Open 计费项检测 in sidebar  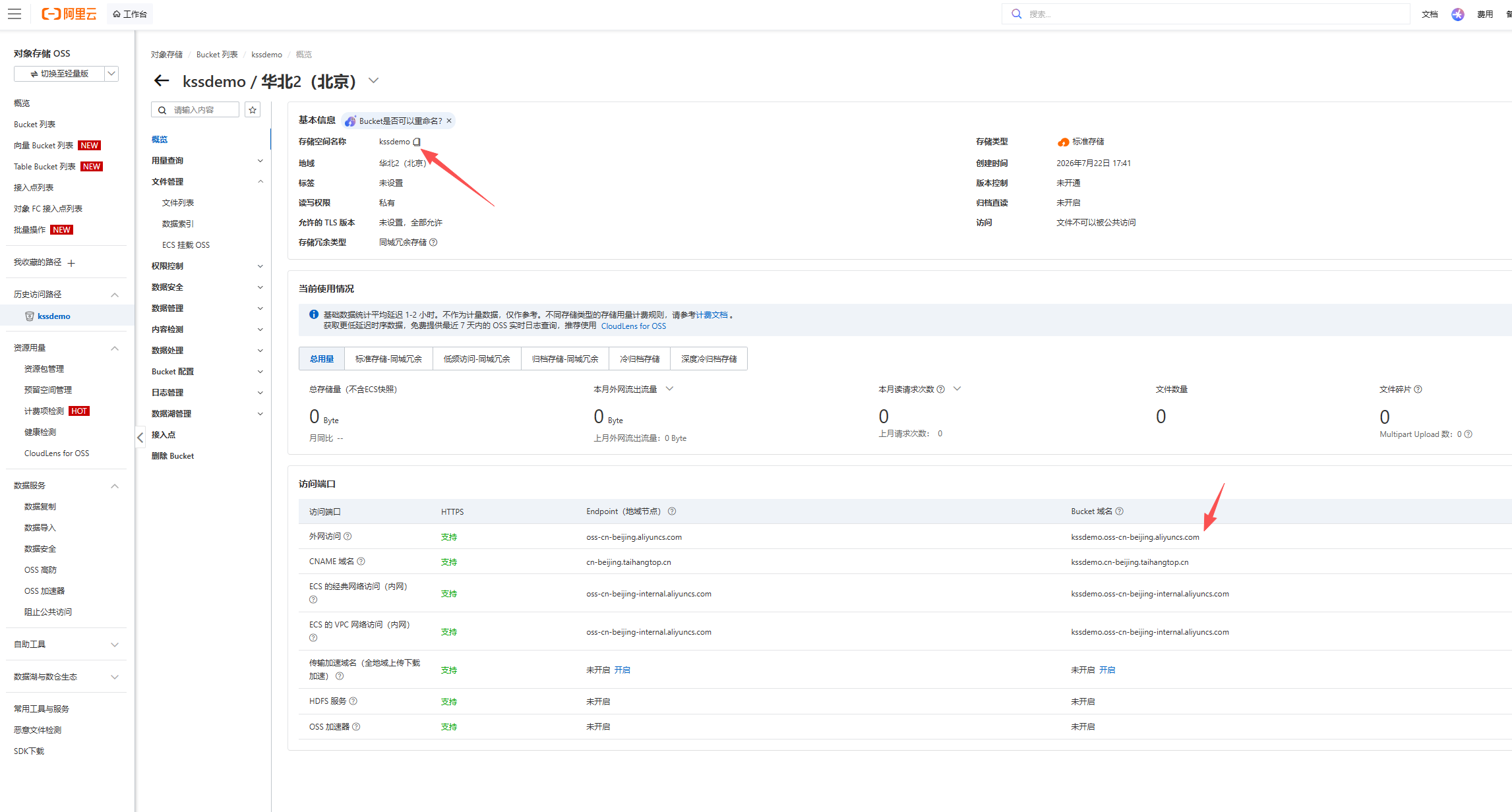44,411
